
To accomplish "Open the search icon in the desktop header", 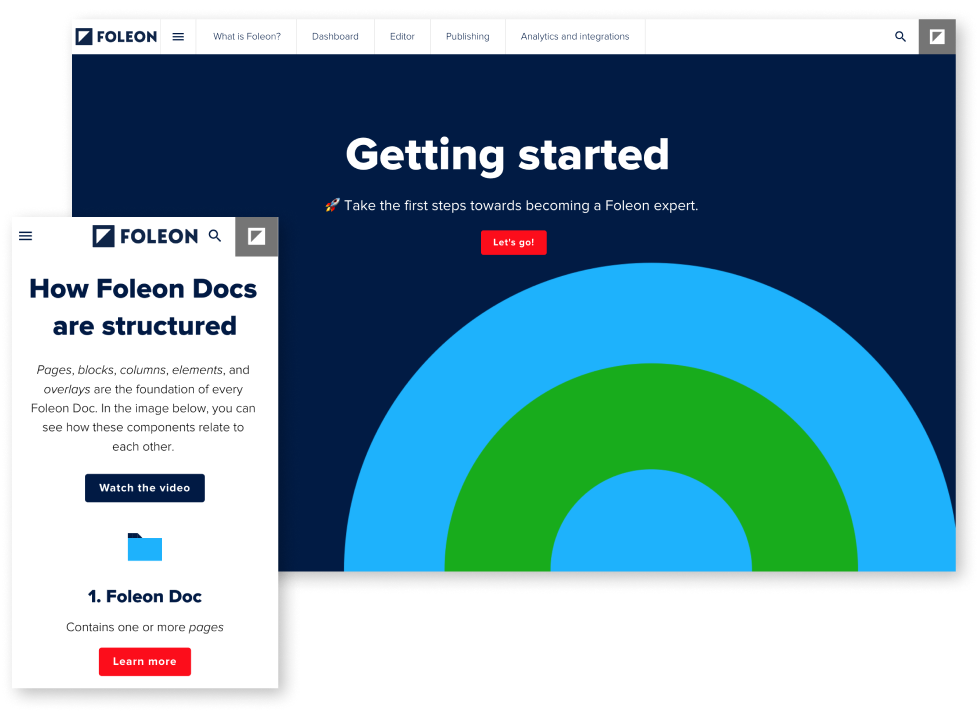I will tap(900, 37).
